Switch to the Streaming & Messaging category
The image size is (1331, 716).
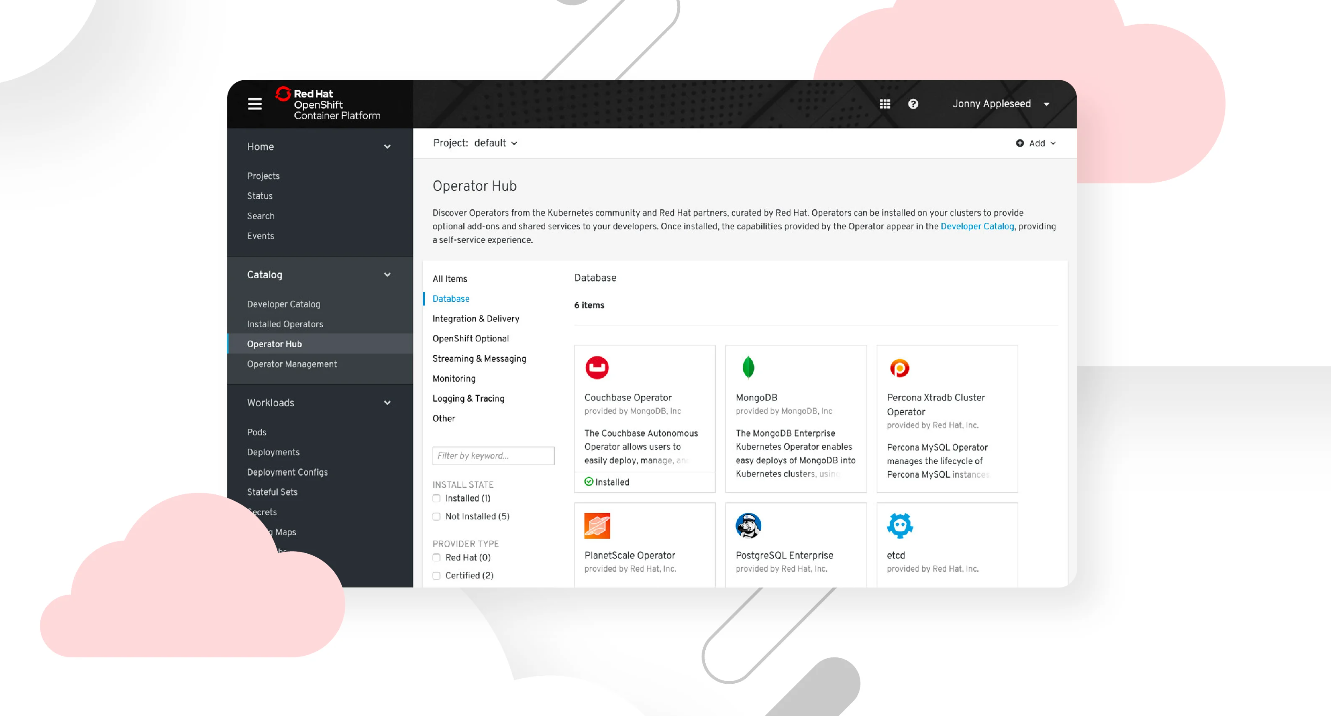(x=482, y=358)
